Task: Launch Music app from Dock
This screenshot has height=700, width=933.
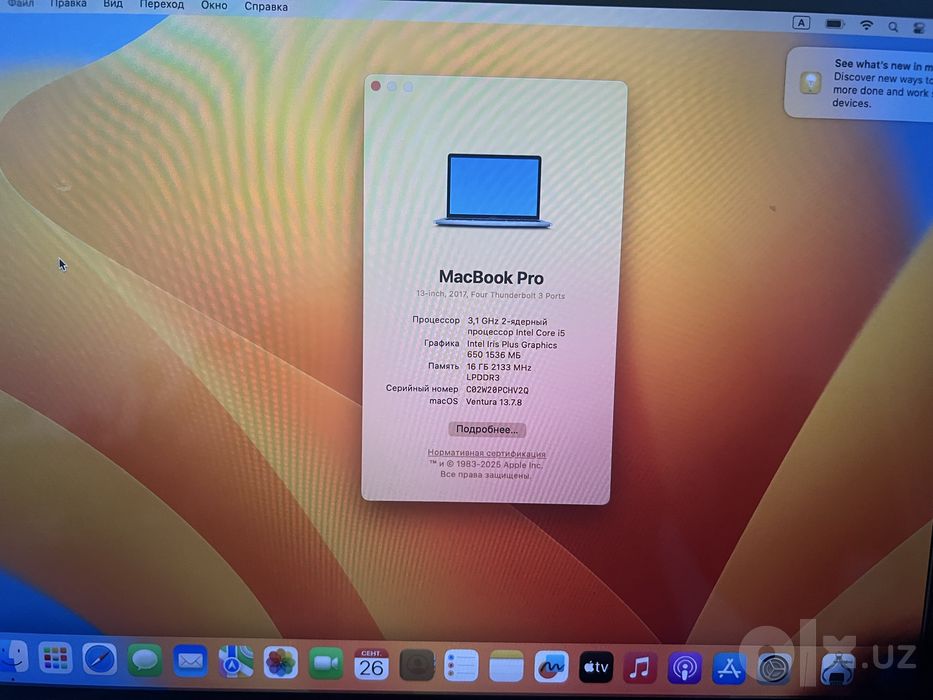Action: point(640,668)
